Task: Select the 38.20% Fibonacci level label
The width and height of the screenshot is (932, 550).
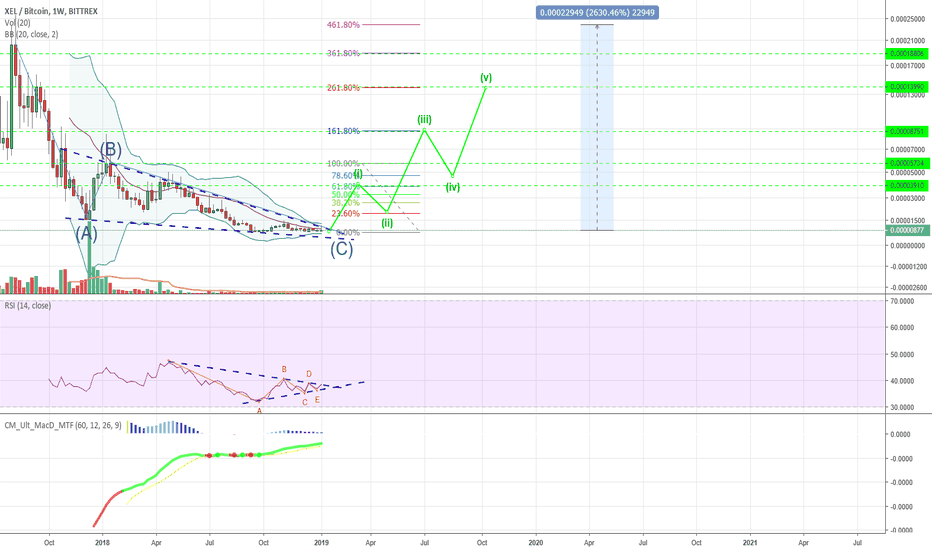Action: (x=345, y=203)
